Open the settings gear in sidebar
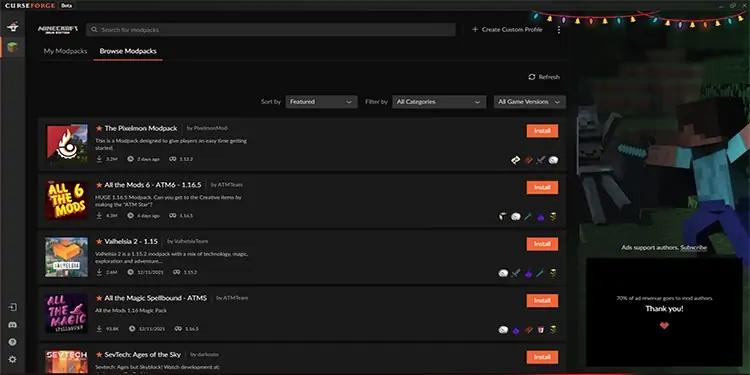Image resolution: width=750 pixels, height=375 pixels. point(13,359)
